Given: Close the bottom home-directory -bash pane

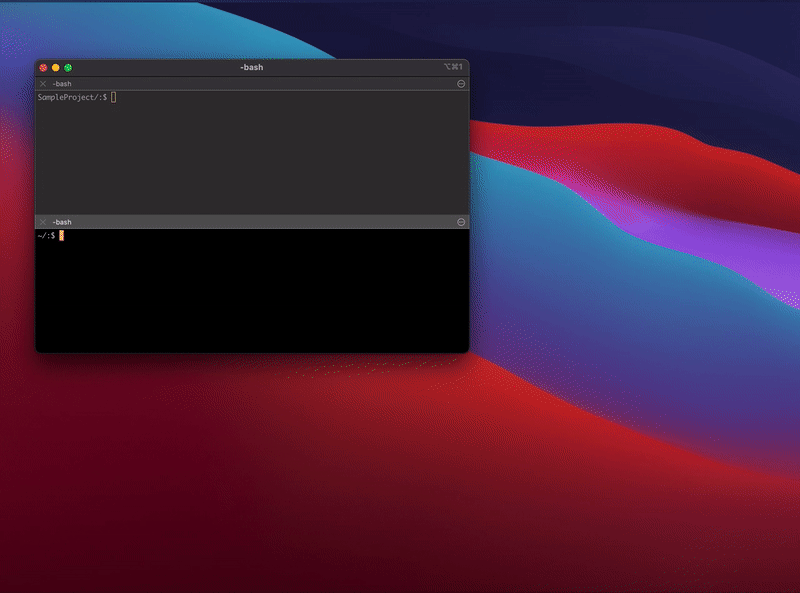Looking at the screenshot, I should click(43, 222).
